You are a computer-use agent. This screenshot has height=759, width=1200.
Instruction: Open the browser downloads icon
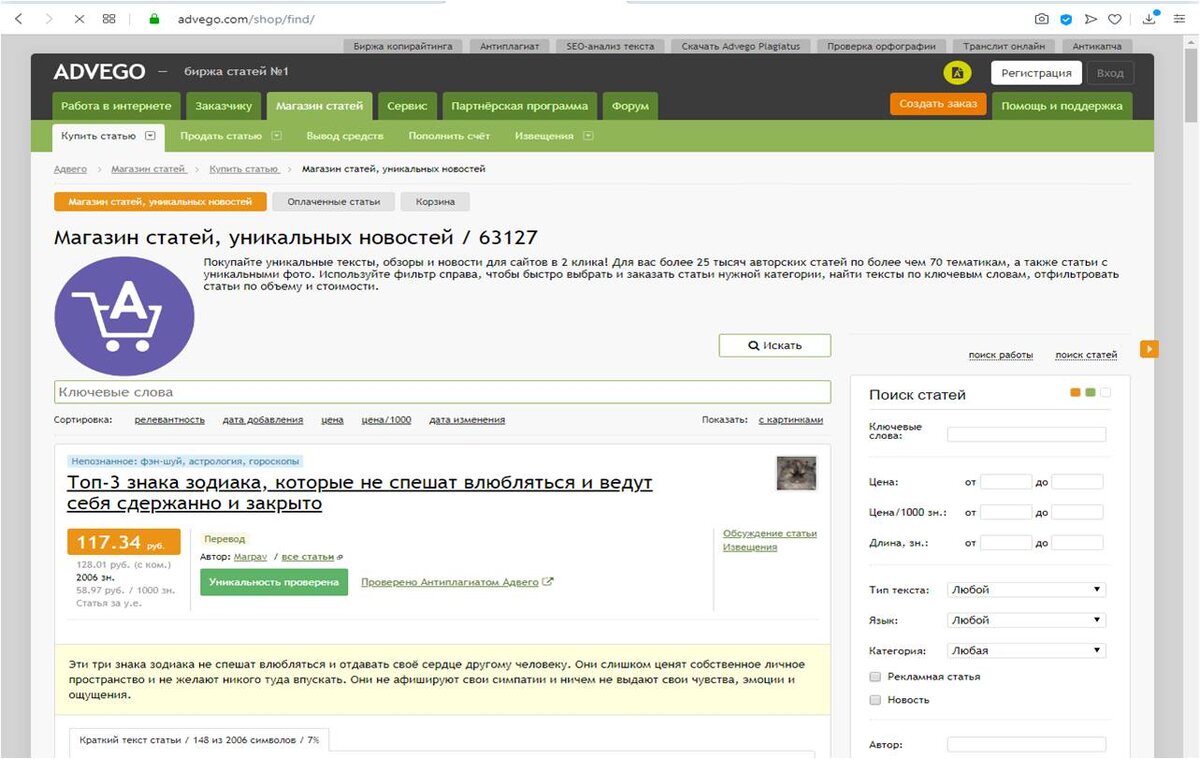pos(1150,18)
